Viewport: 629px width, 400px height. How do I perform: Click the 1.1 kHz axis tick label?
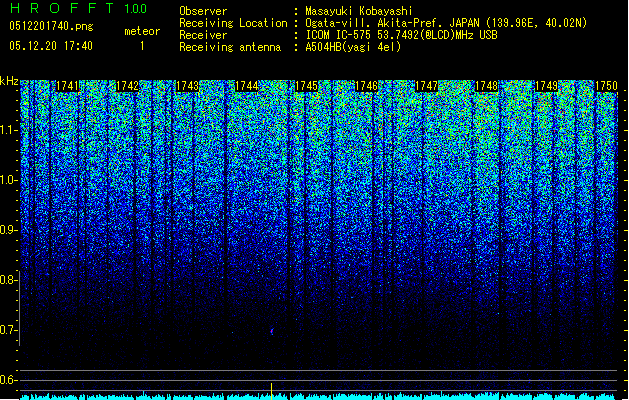pyautogui.click(x=7, y=130)
